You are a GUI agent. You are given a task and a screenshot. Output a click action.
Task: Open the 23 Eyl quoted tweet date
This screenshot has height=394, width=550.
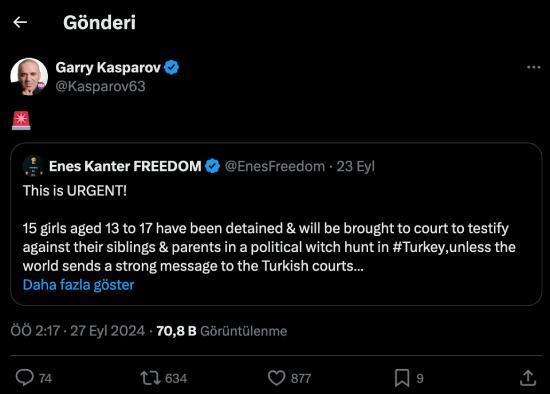[x=356, y=166]
